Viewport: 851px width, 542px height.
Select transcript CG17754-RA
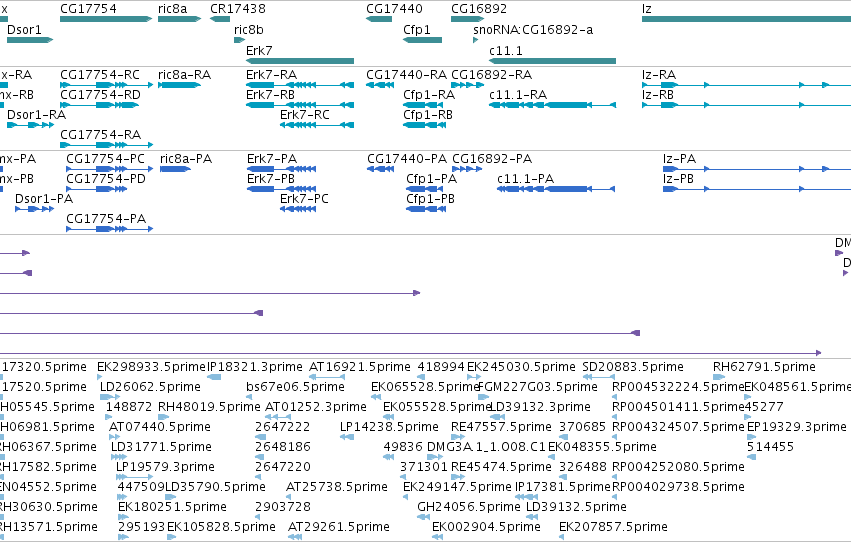[106, 145]
